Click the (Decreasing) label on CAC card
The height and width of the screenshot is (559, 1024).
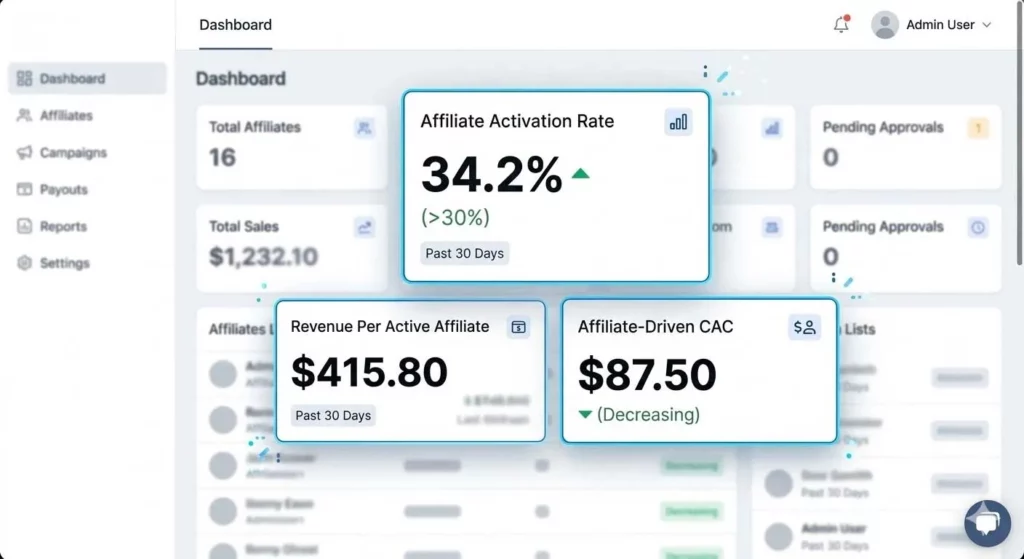648,415
